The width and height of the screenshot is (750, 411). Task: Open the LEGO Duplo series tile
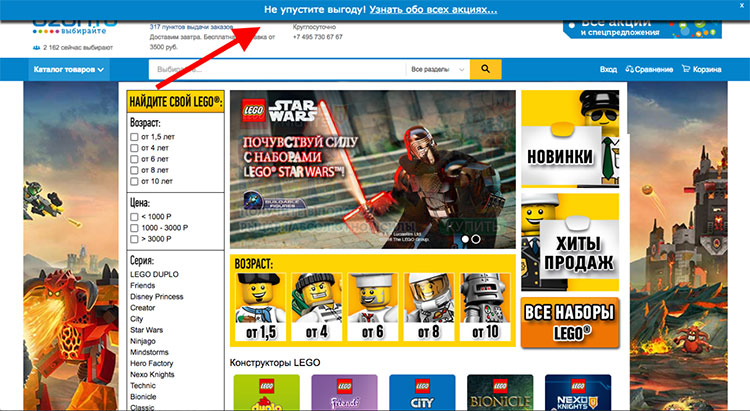click(267, 392)
